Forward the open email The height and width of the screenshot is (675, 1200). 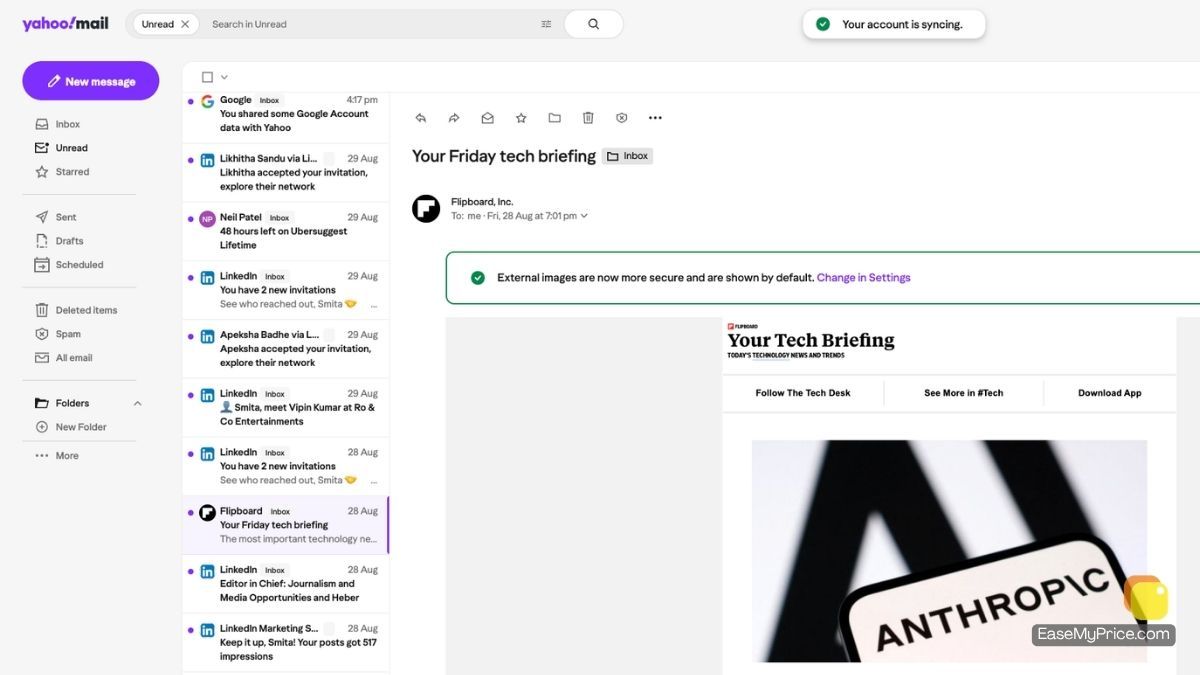point(454,118)
